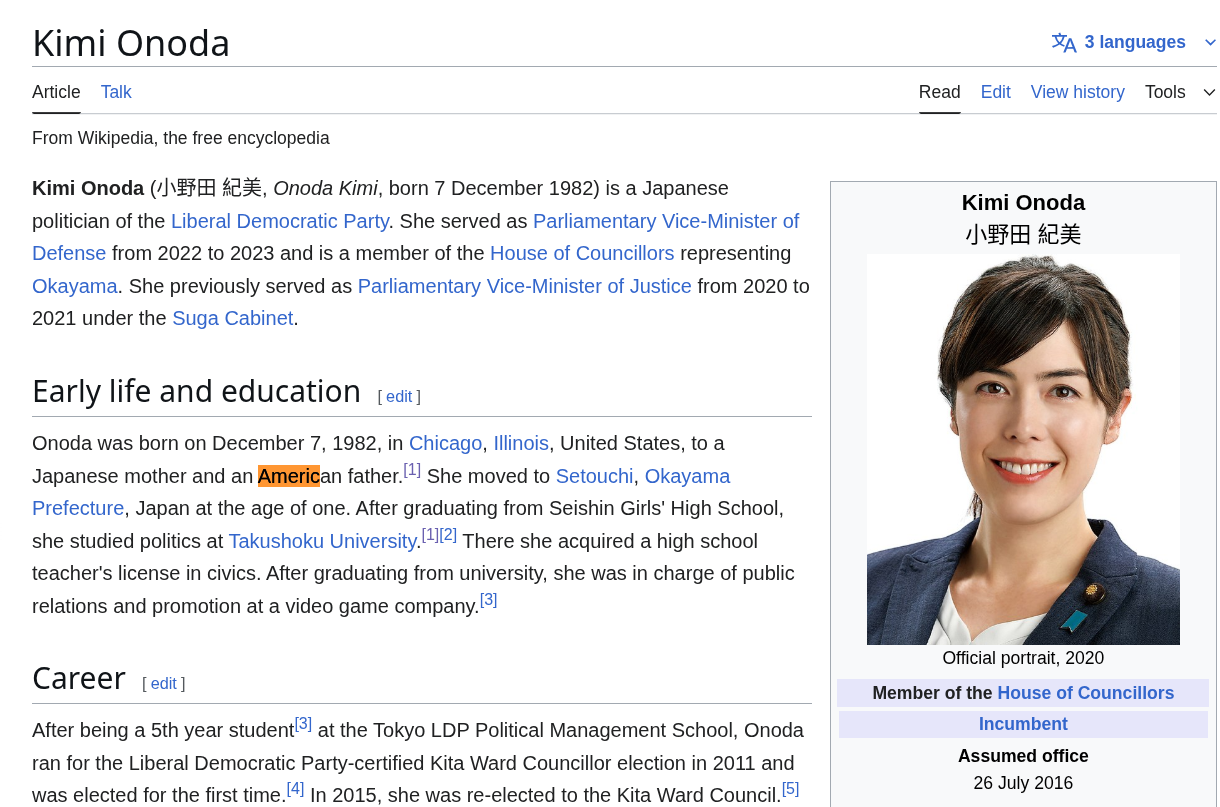
Task: Click the Career section heading
Action: tap(79, 678)
